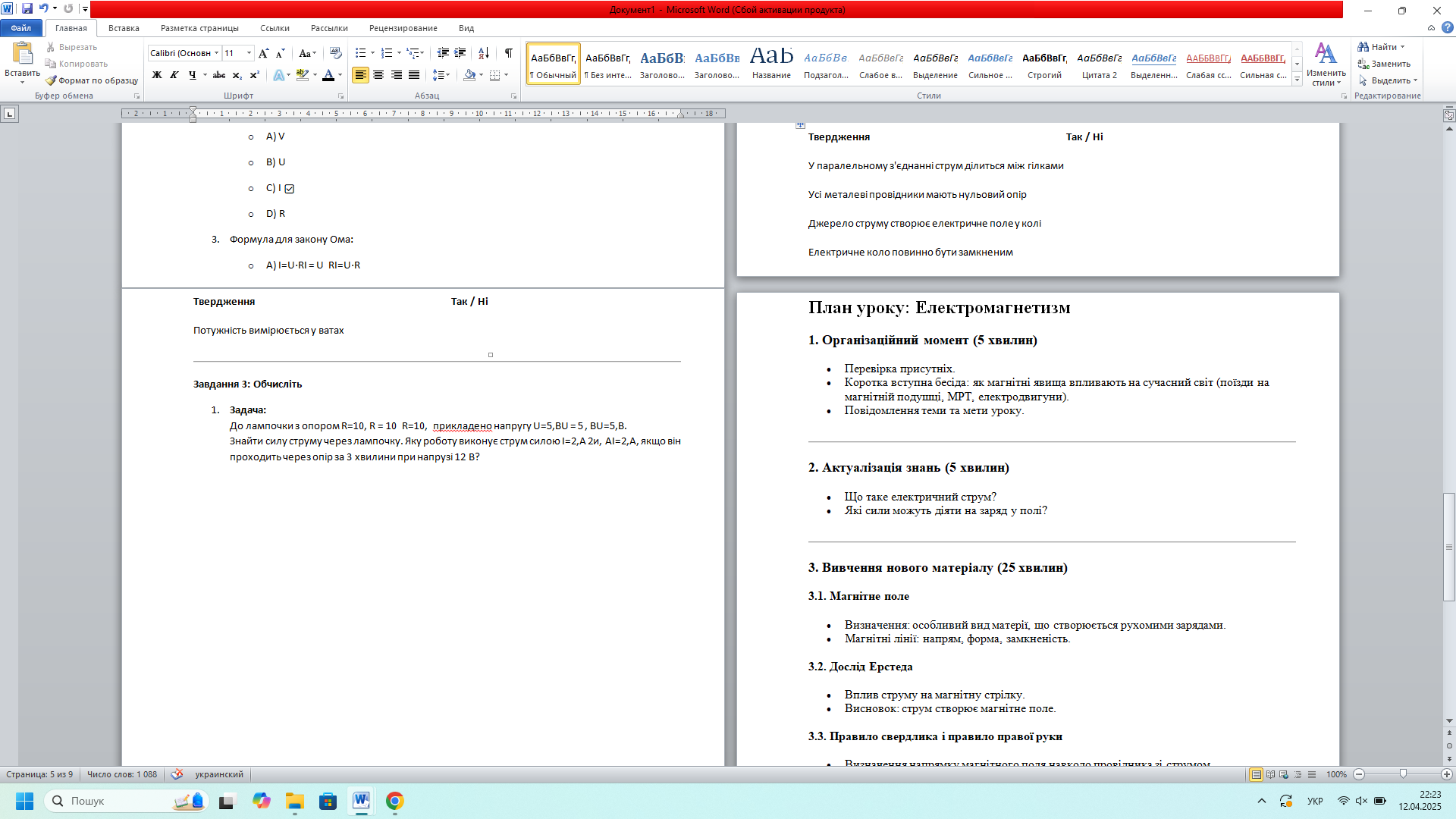Image resolution: width=1456 pixels, height=819 pixels.
Task: Apply subscript formatting
Action: point(237,75)
